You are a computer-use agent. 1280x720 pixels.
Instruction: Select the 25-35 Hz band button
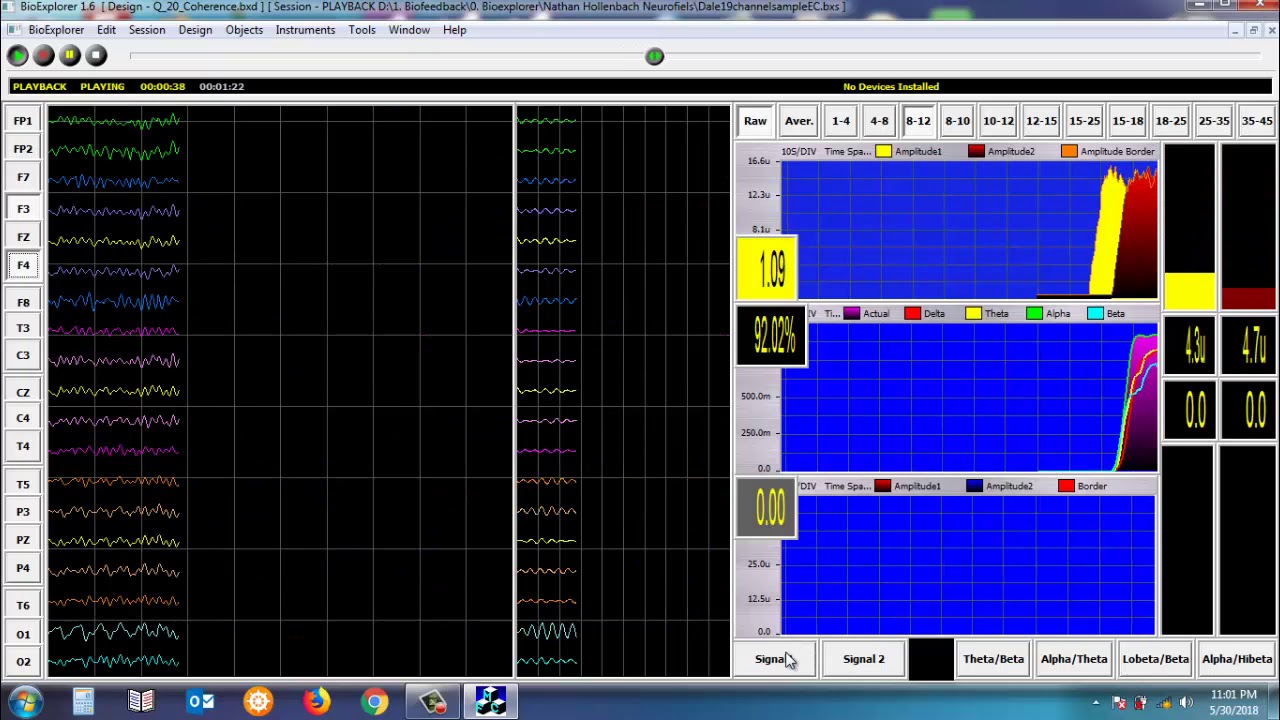pyautogui.click(x=1214, y=121)
